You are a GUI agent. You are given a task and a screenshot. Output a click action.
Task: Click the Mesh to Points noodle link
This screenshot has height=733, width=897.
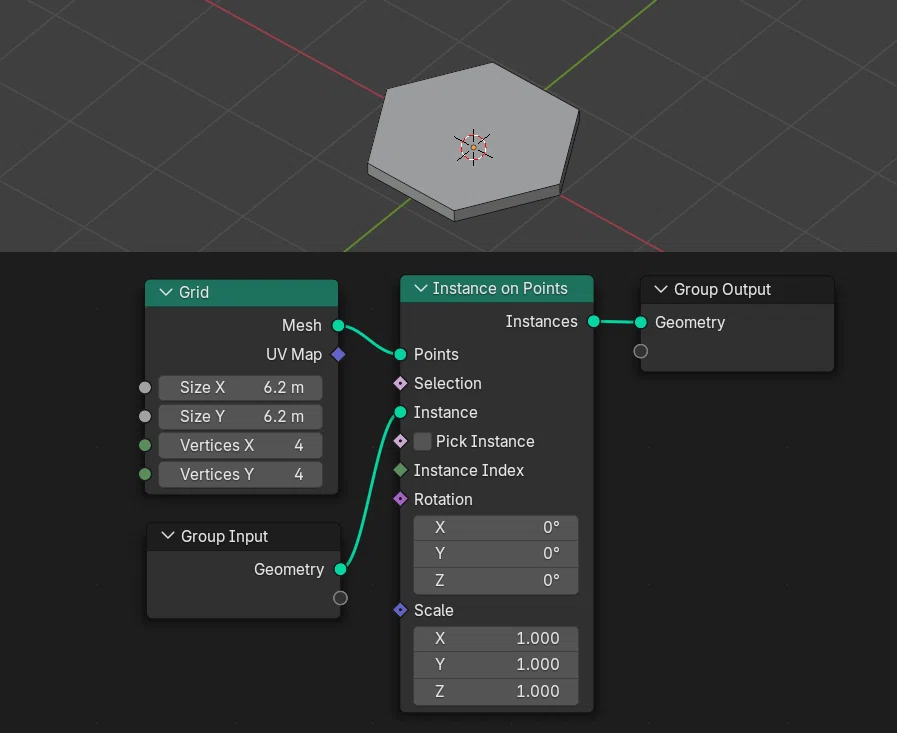[x=369, y=341]
